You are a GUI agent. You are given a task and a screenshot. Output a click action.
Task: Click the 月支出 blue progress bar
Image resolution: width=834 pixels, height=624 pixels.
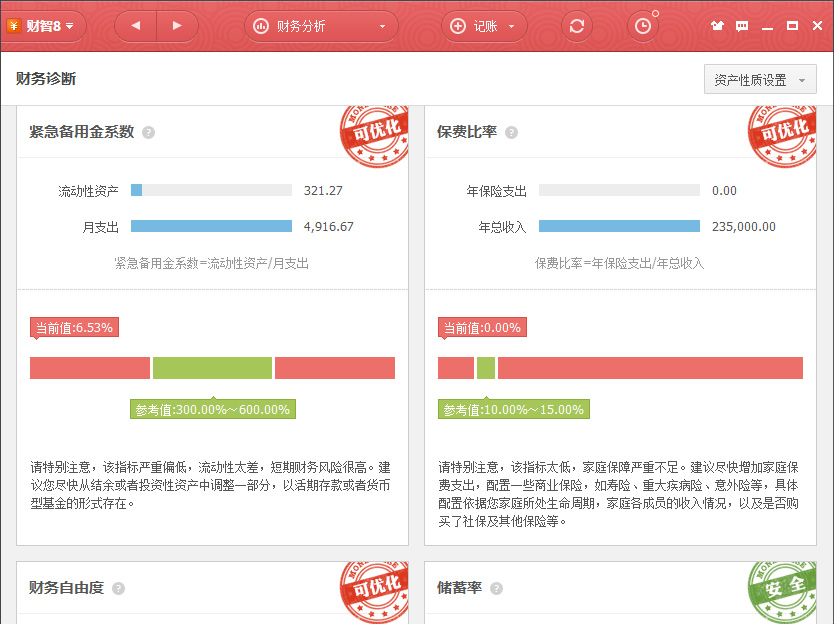(211, 227)
